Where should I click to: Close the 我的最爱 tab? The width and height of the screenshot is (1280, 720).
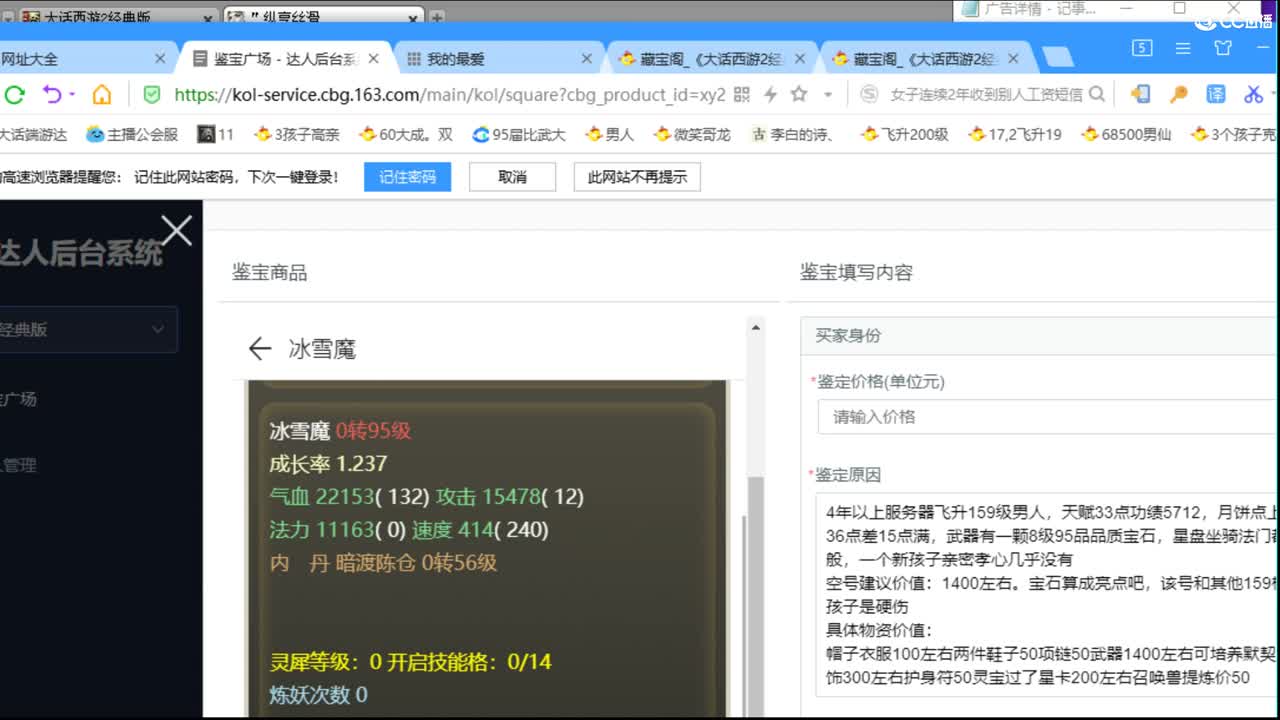(588, 59)
